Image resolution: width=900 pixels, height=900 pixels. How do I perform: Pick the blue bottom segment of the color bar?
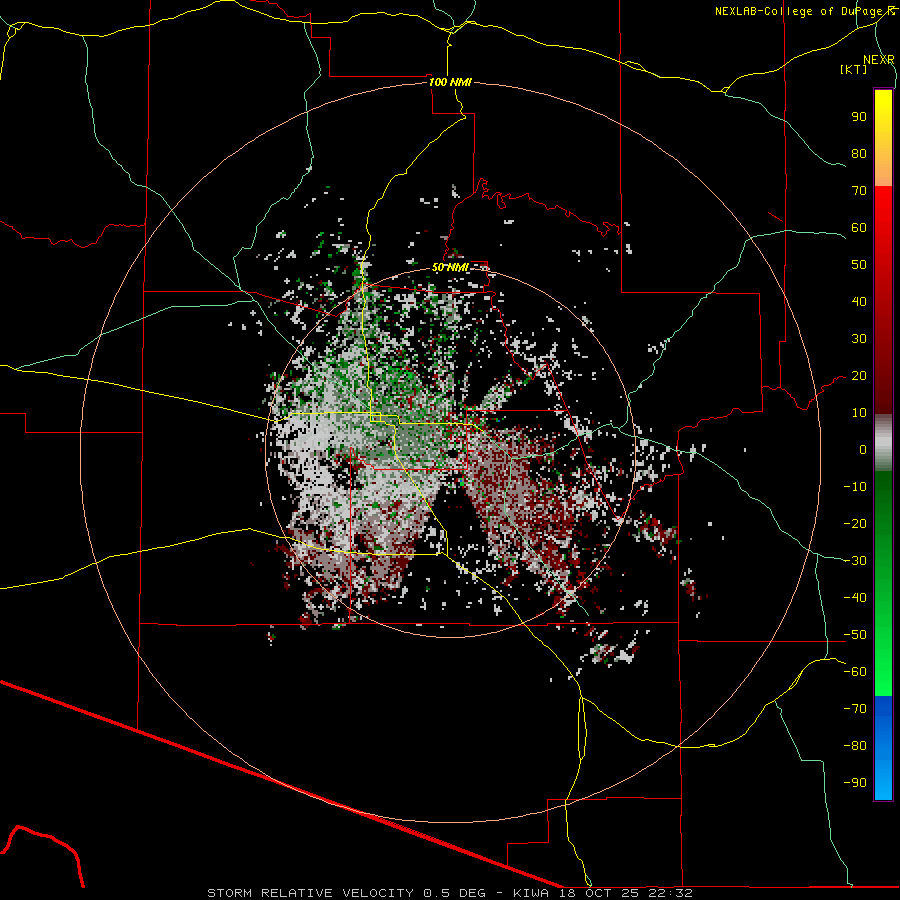coord(883,748)
